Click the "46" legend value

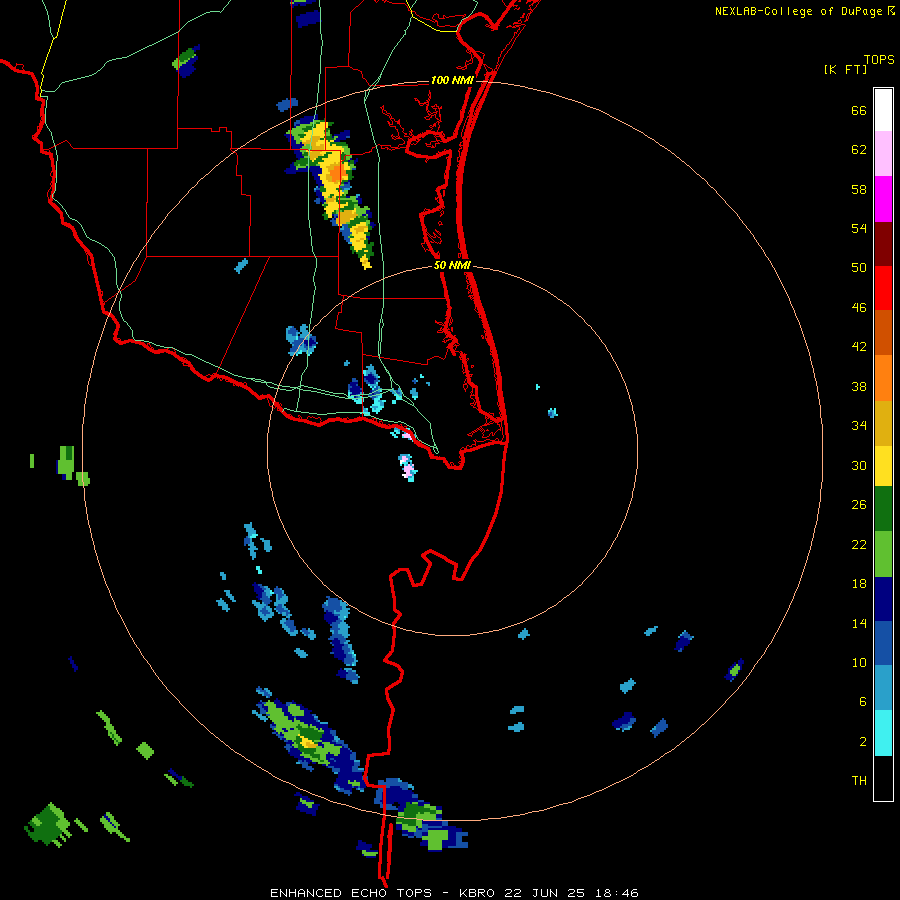[859, 308]
